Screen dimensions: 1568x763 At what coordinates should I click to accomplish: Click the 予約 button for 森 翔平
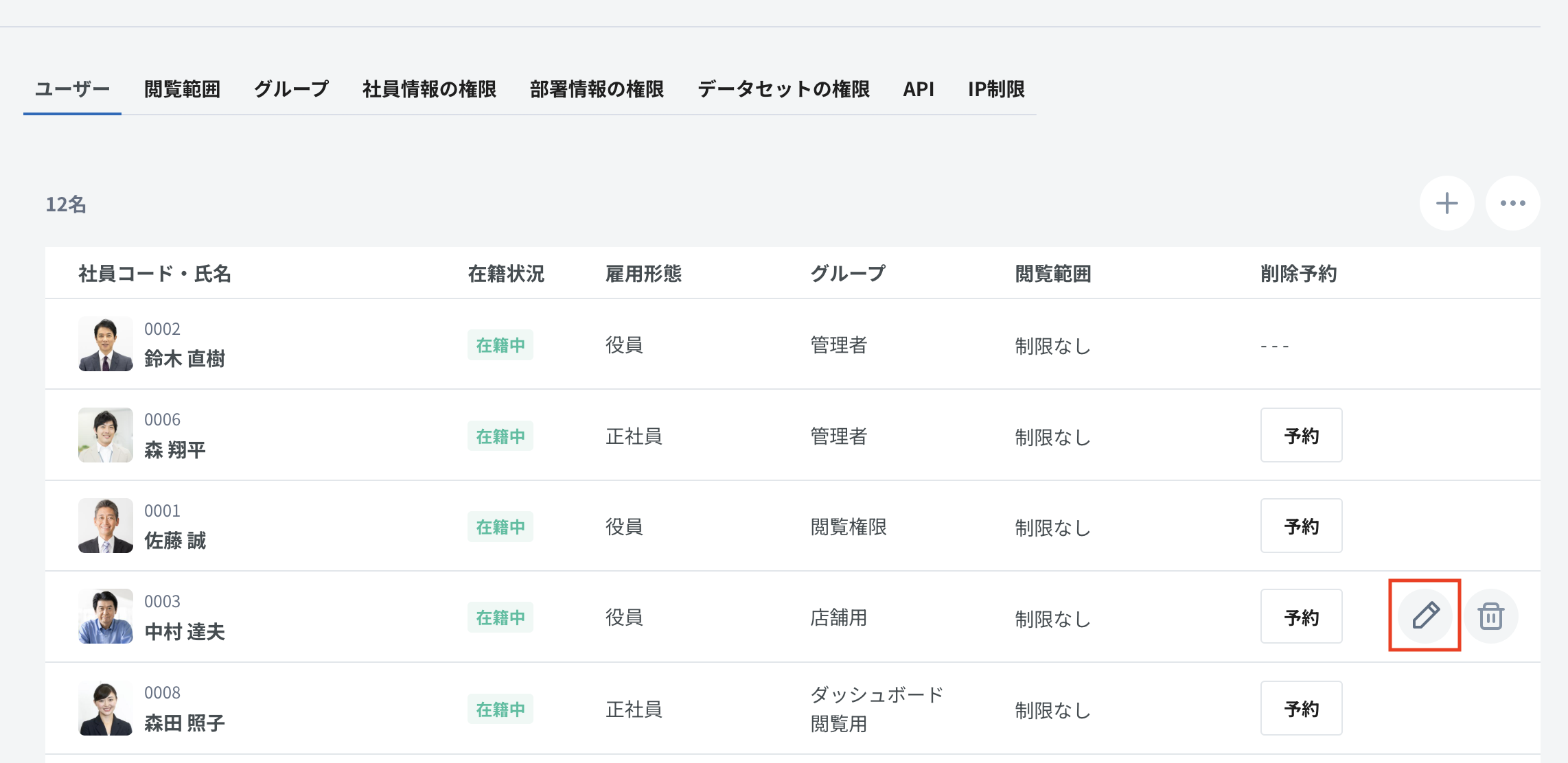(x=1301, y=435)
